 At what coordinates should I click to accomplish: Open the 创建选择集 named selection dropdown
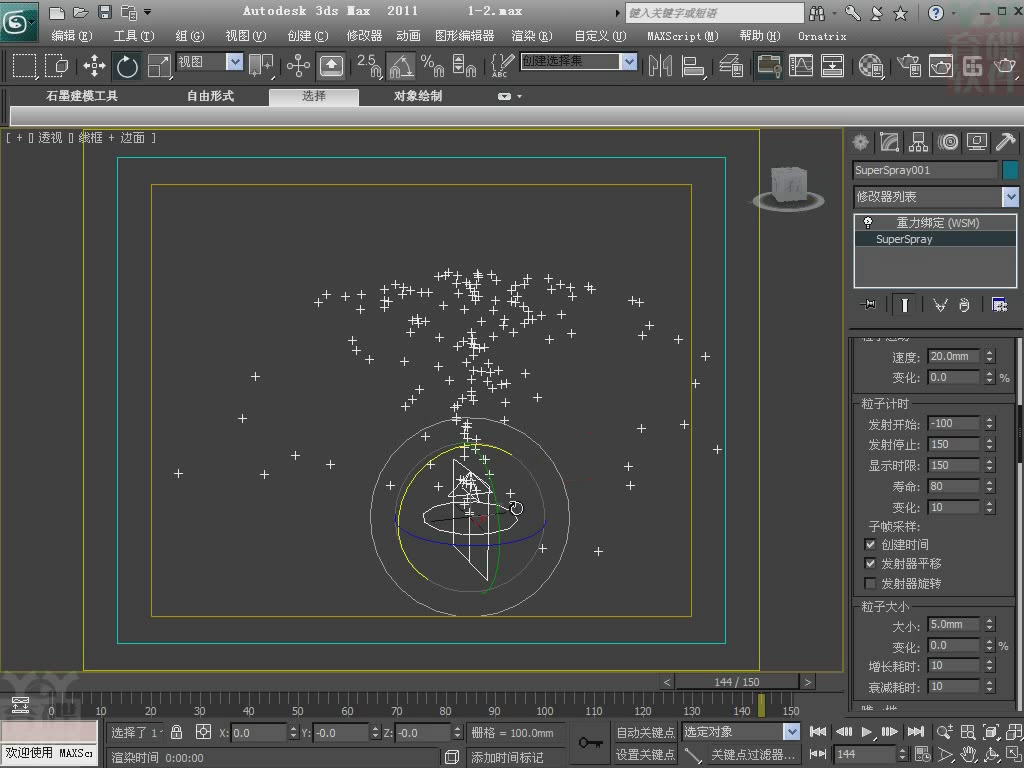(x=628, y=62)
